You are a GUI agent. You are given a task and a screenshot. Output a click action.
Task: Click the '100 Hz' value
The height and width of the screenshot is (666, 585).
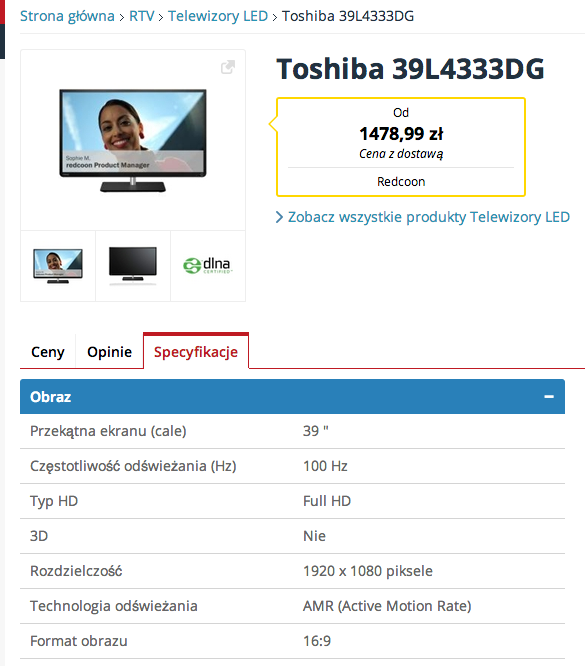[x=325, y=466]
